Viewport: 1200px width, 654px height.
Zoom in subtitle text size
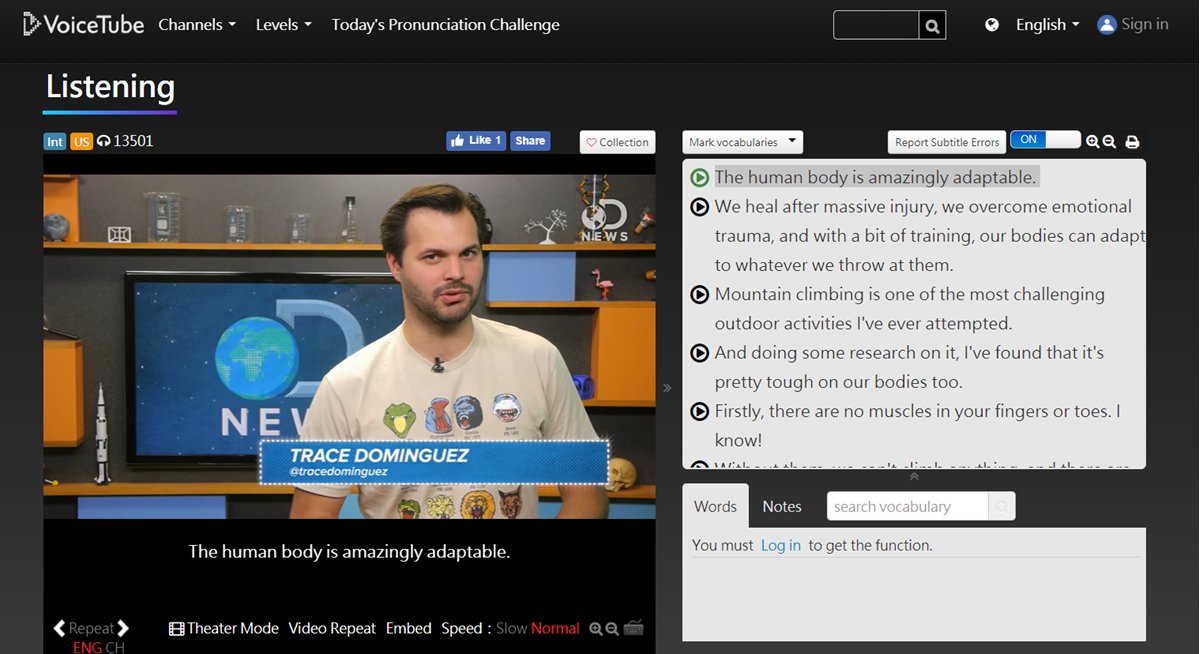(1093, 142)
